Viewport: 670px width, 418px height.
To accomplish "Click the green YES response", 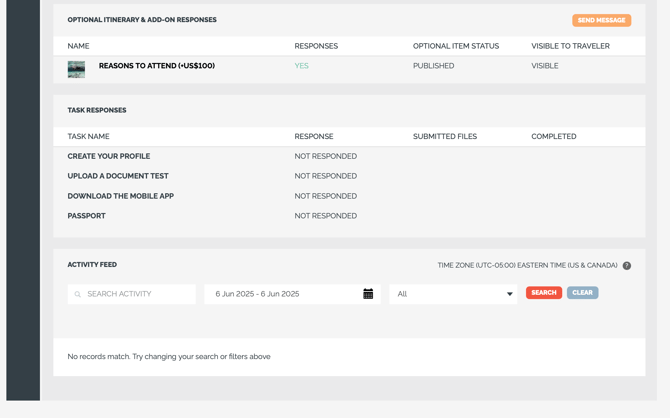I will tap(301, 66).
